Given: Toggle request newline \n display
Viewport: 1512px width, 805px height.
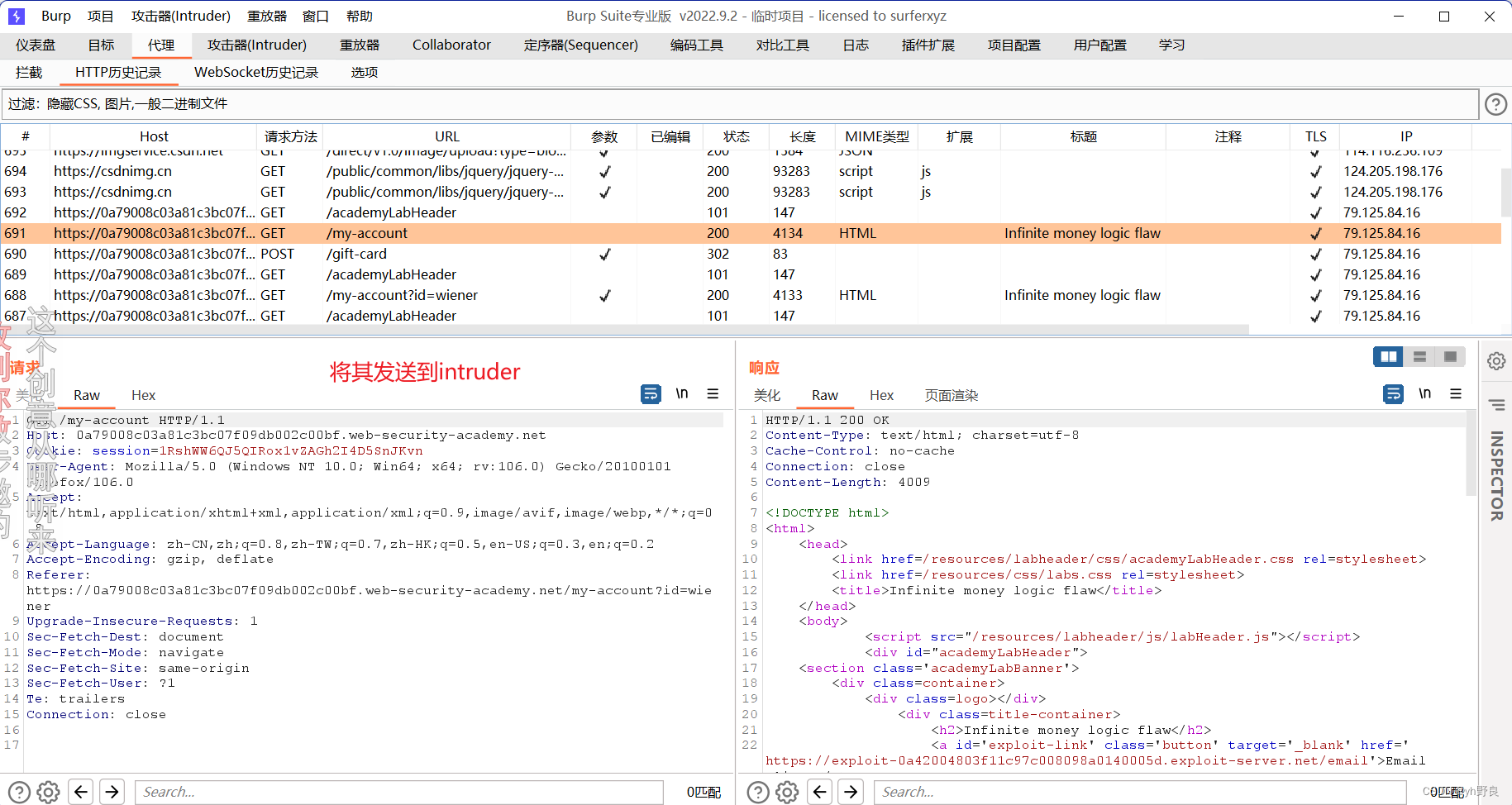Looking at the screenshot, I should pyautogui.click(x=682, y=394).
